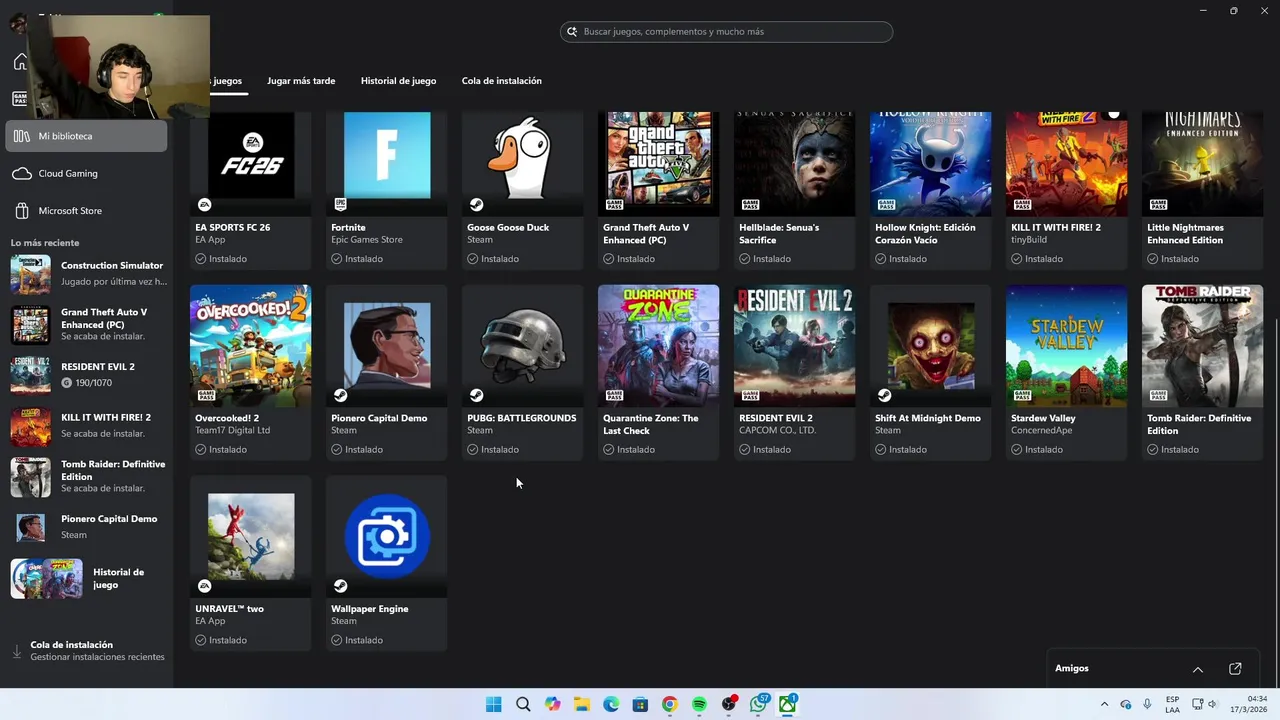Open Pionero Capital Demo library card
Screen dimensions: 1280x720
pos(387,372)
